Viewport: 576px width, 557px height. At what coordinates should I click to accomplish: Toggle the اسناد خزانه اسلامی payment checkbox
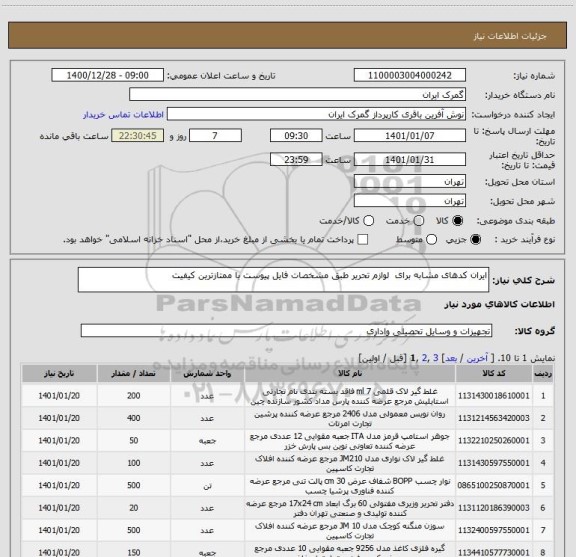[363, 240]
